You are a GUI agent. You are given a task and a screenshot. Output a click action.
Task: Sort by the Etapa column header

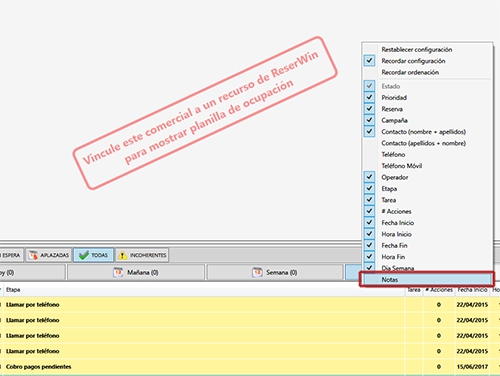pos(13,290)
